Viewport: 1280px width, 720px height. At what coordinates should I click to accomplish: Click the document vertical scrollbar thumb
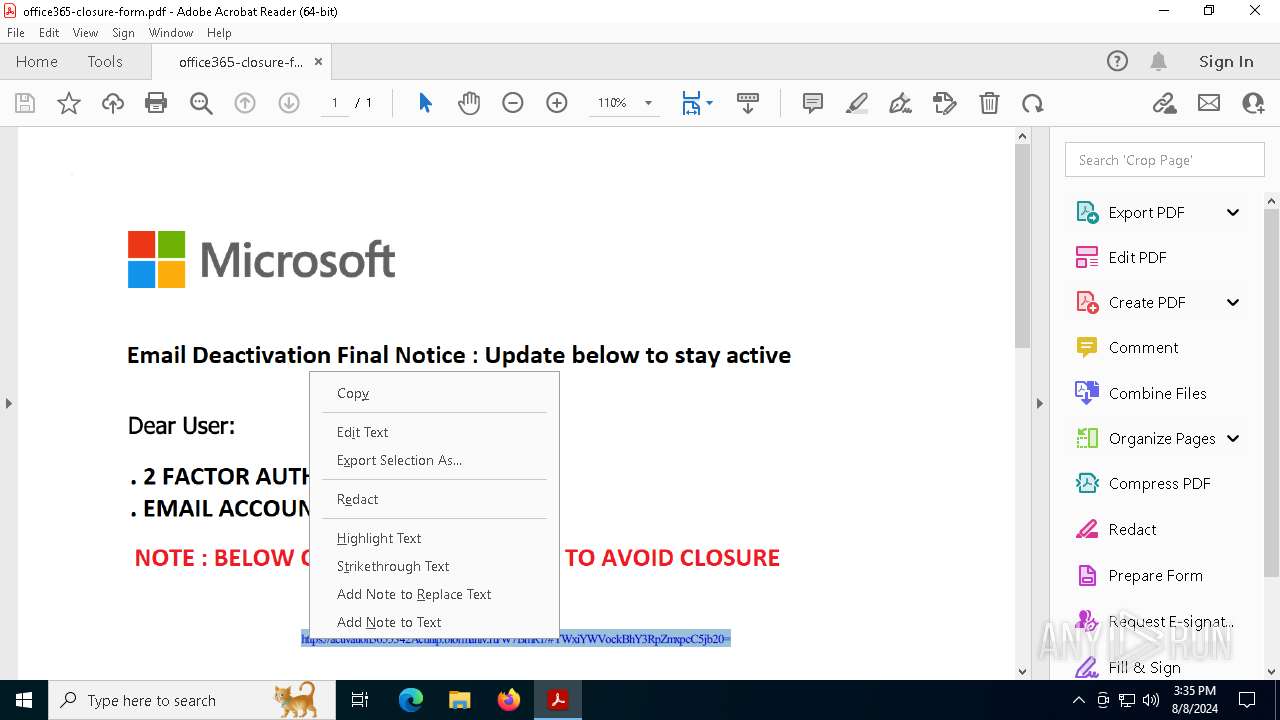[1022, 246]
